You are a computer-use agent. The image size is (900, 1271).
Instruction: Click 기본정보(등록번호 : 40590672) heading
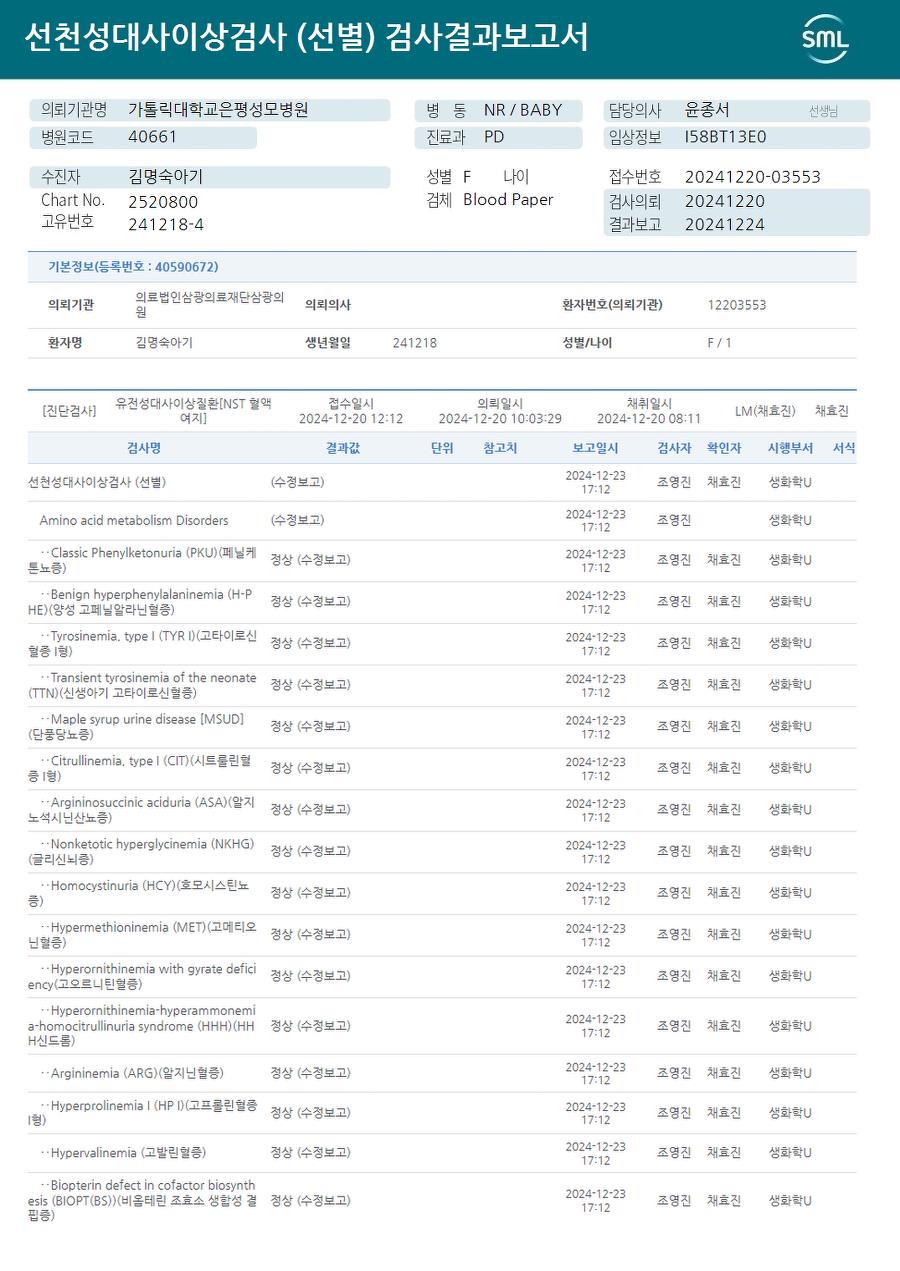pyautogui.click(x=133, y=267)
